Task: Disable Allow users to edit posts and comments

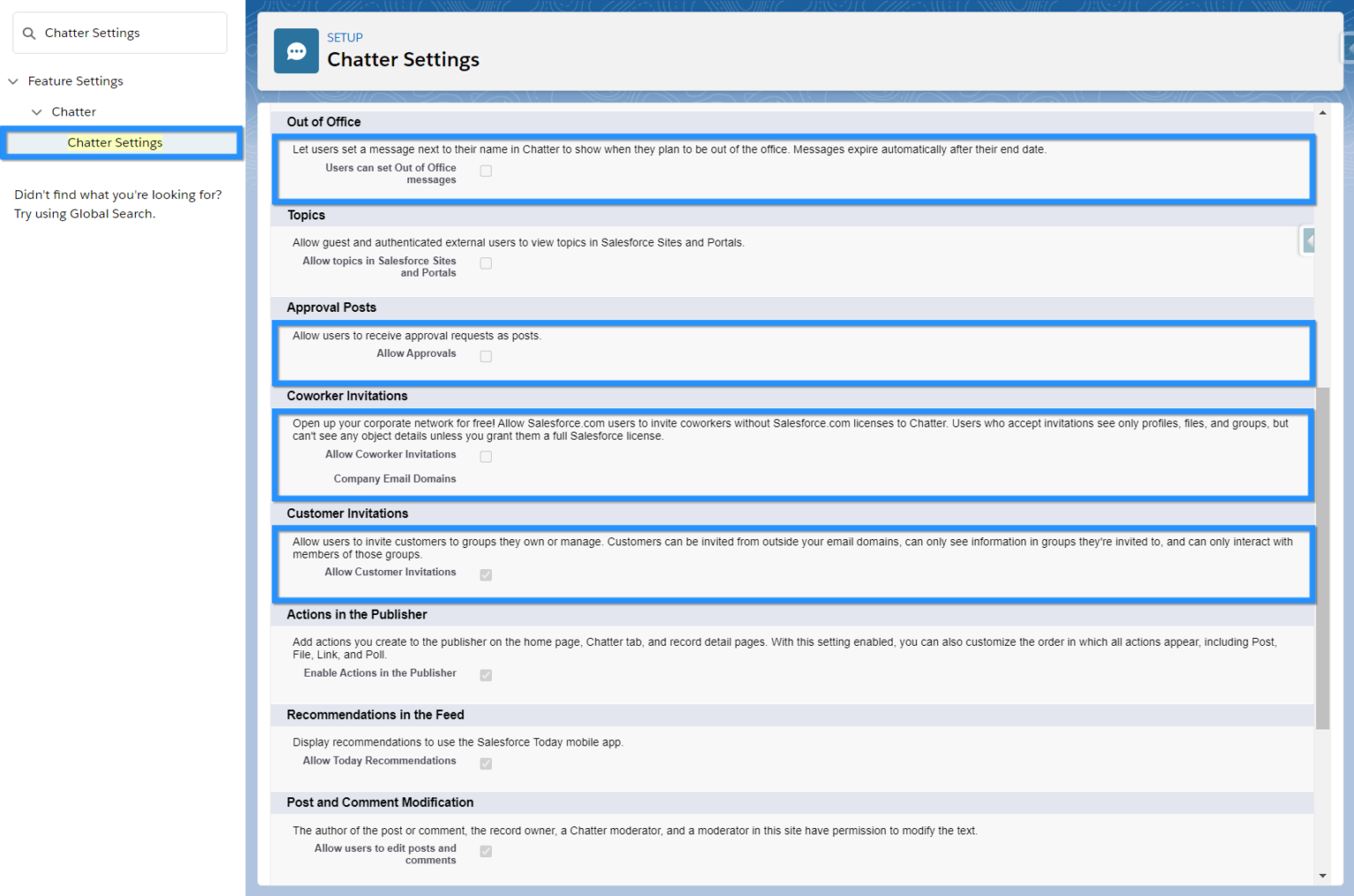Action: coord(486,850)
